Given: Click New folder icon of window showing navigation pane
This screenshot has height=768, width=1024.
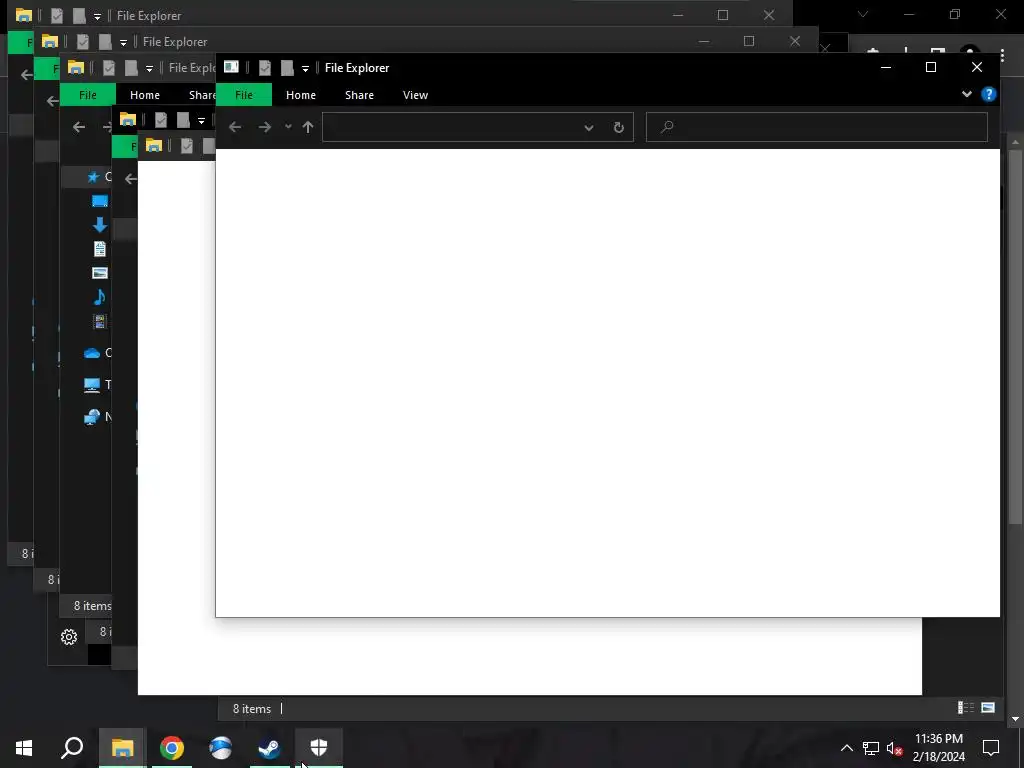Looking at the screenshot, I should [x=131, y=67].
